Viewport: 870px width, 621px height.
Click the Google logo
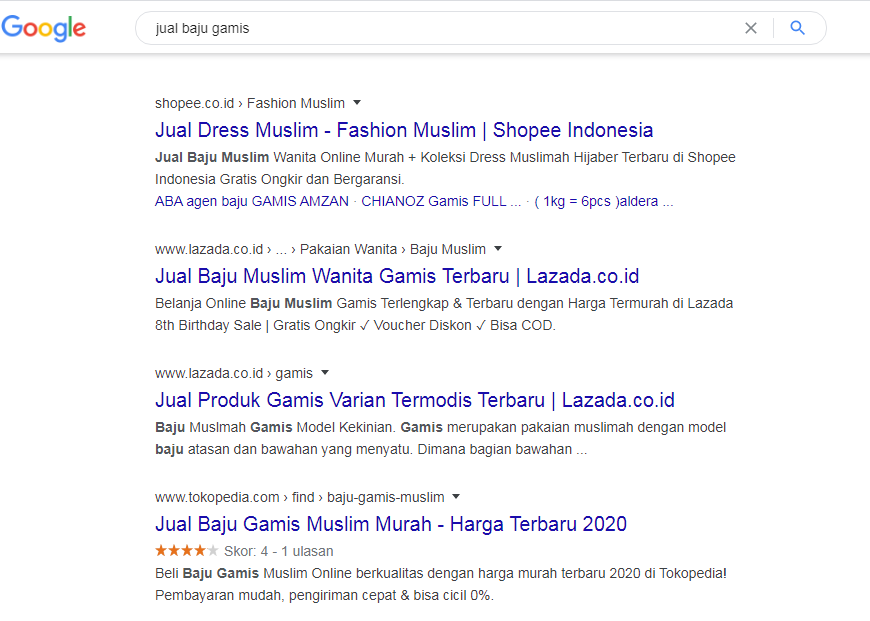point(44,28)
